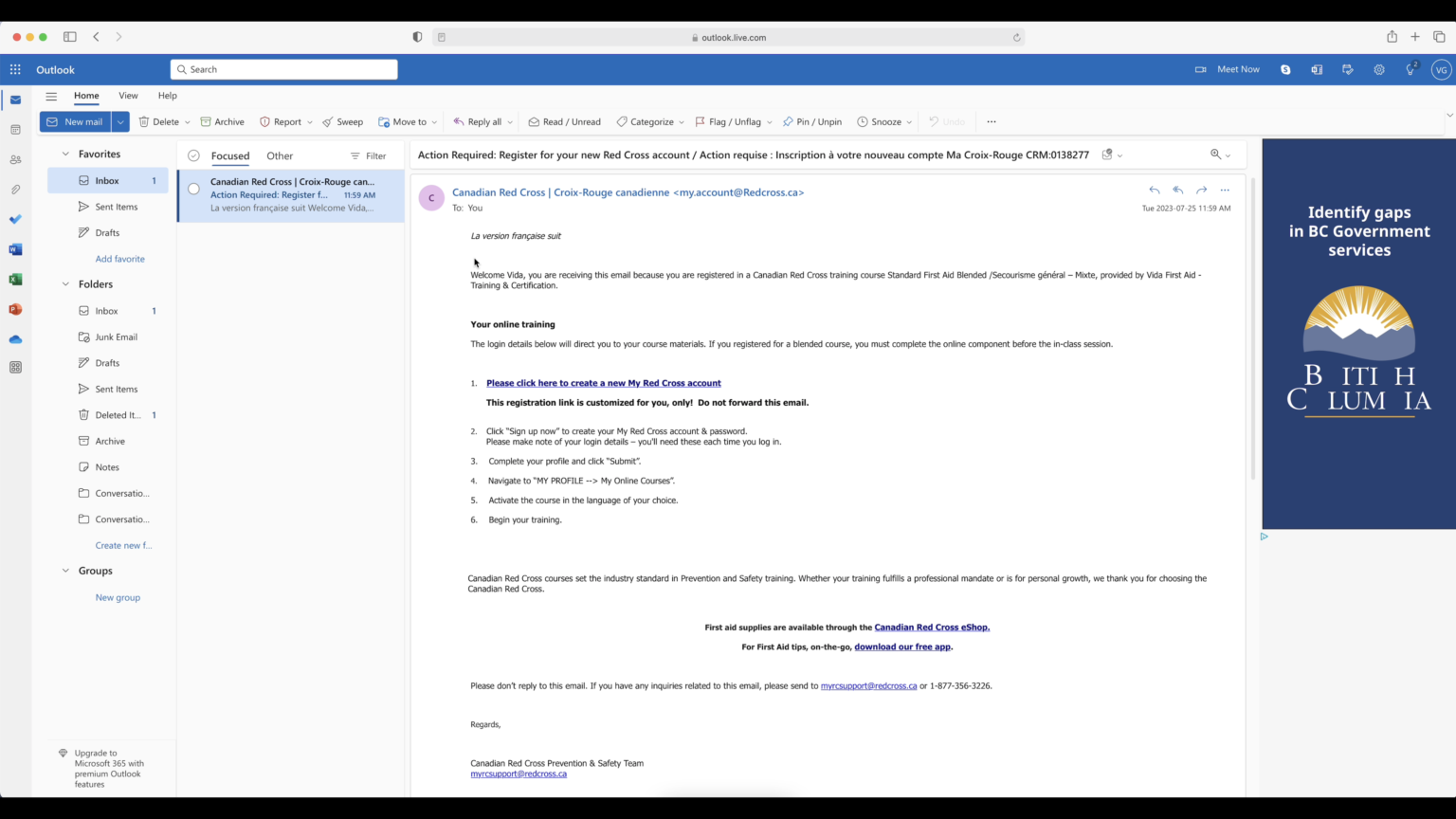This screenshot has height=819, width=1456.
Task: Open the Settings gear in header
Action: [1379, 69]
